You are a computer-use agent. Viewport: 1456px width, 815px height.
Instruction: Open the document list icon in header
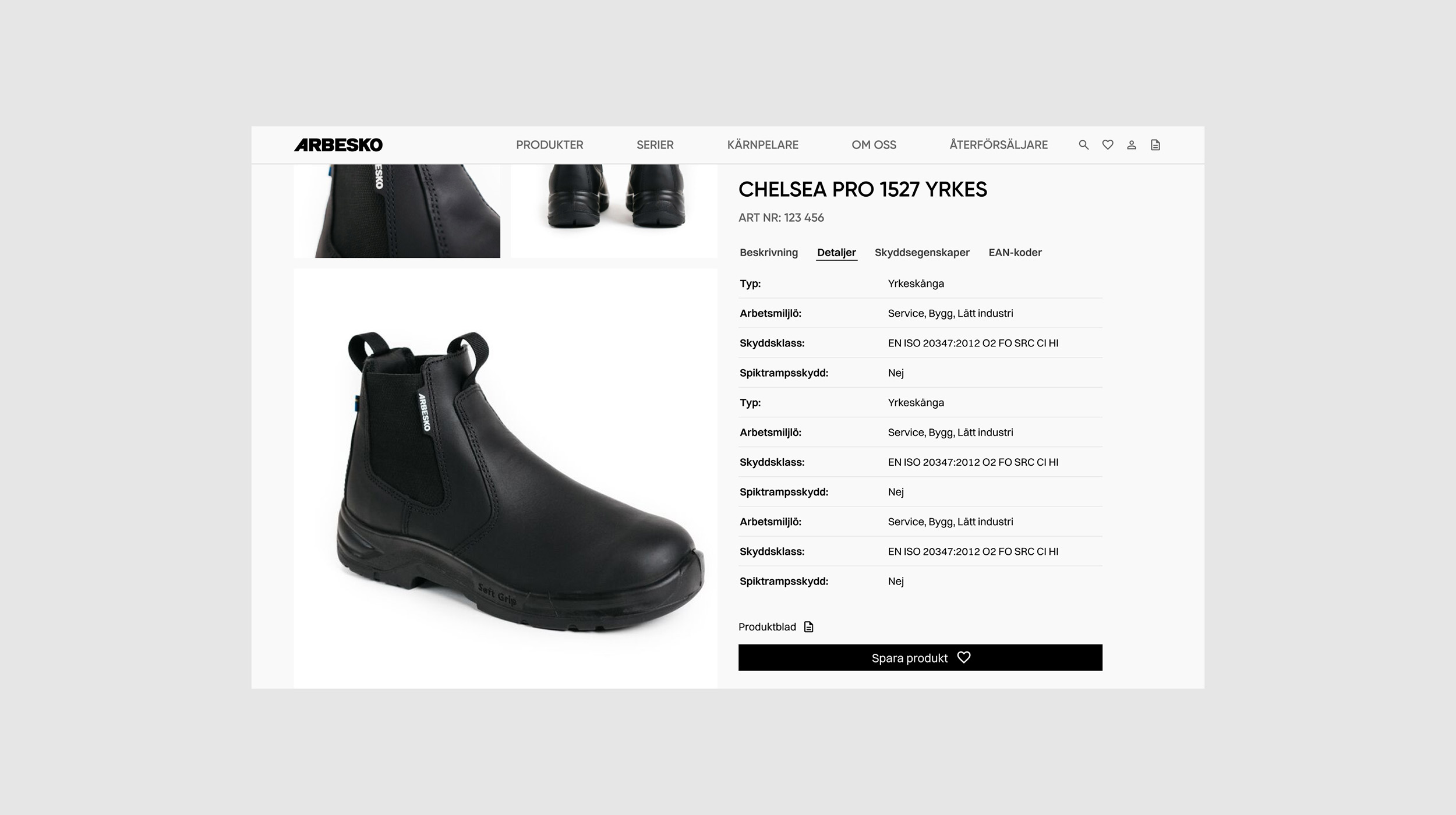click(1155, 145)
